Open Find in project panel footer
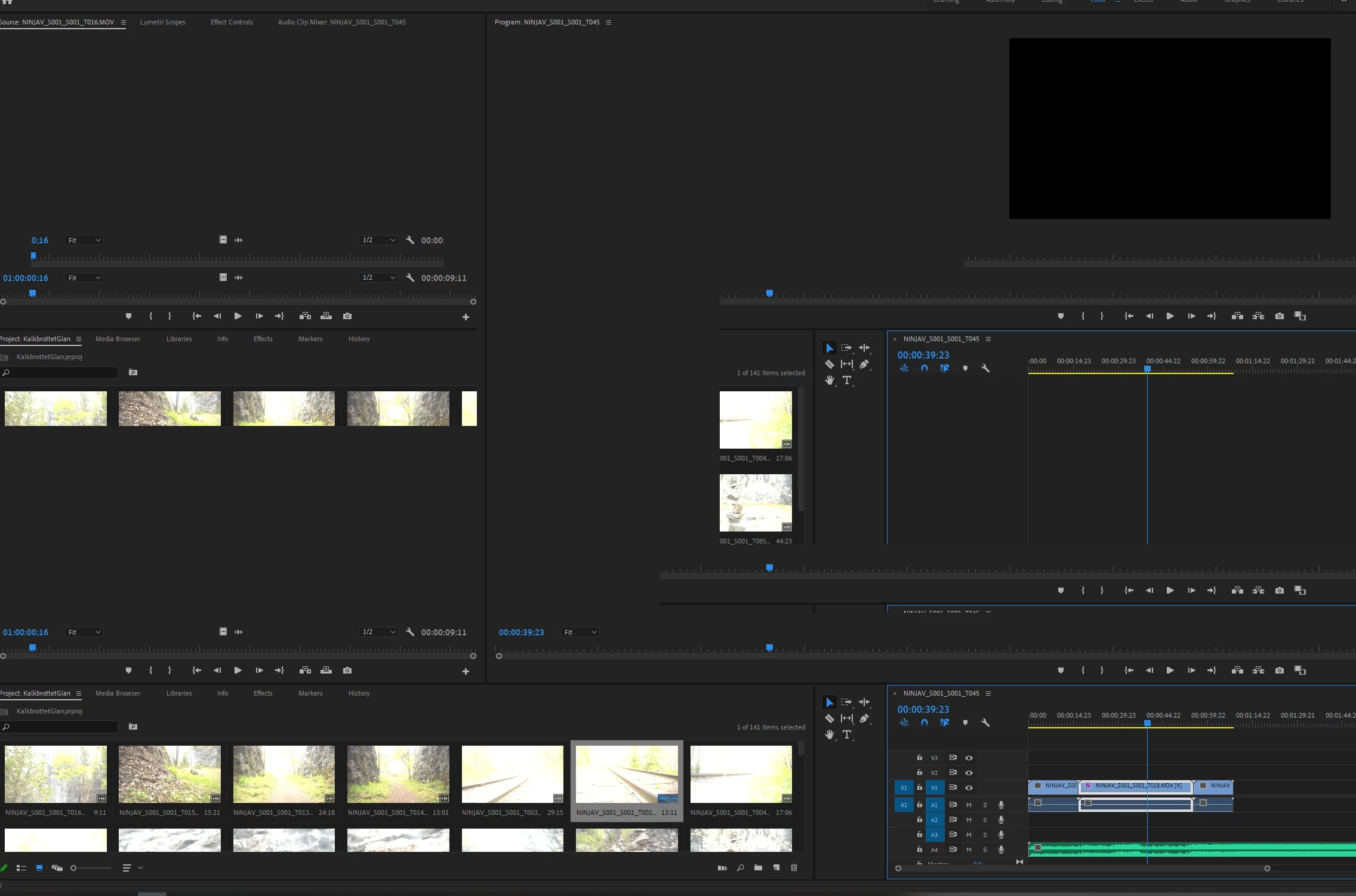The width and height of the screenshot is (1356, 896). point(741,868)
